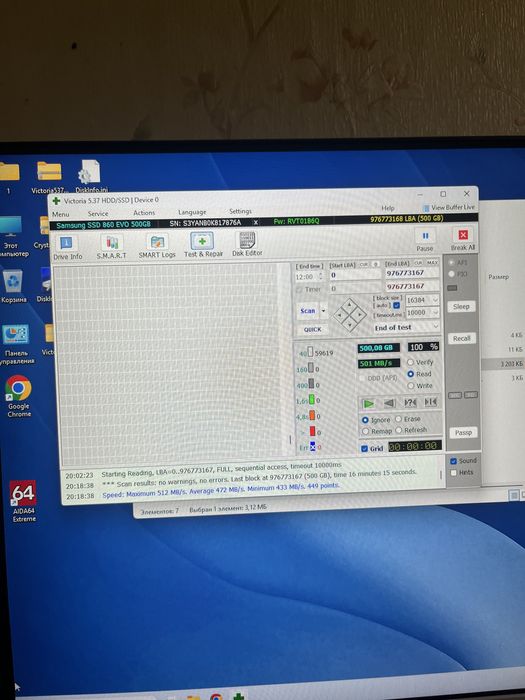525x700 pixels.
Task: Click the butterfly seek scan button
Action: [x=430, y=402]
